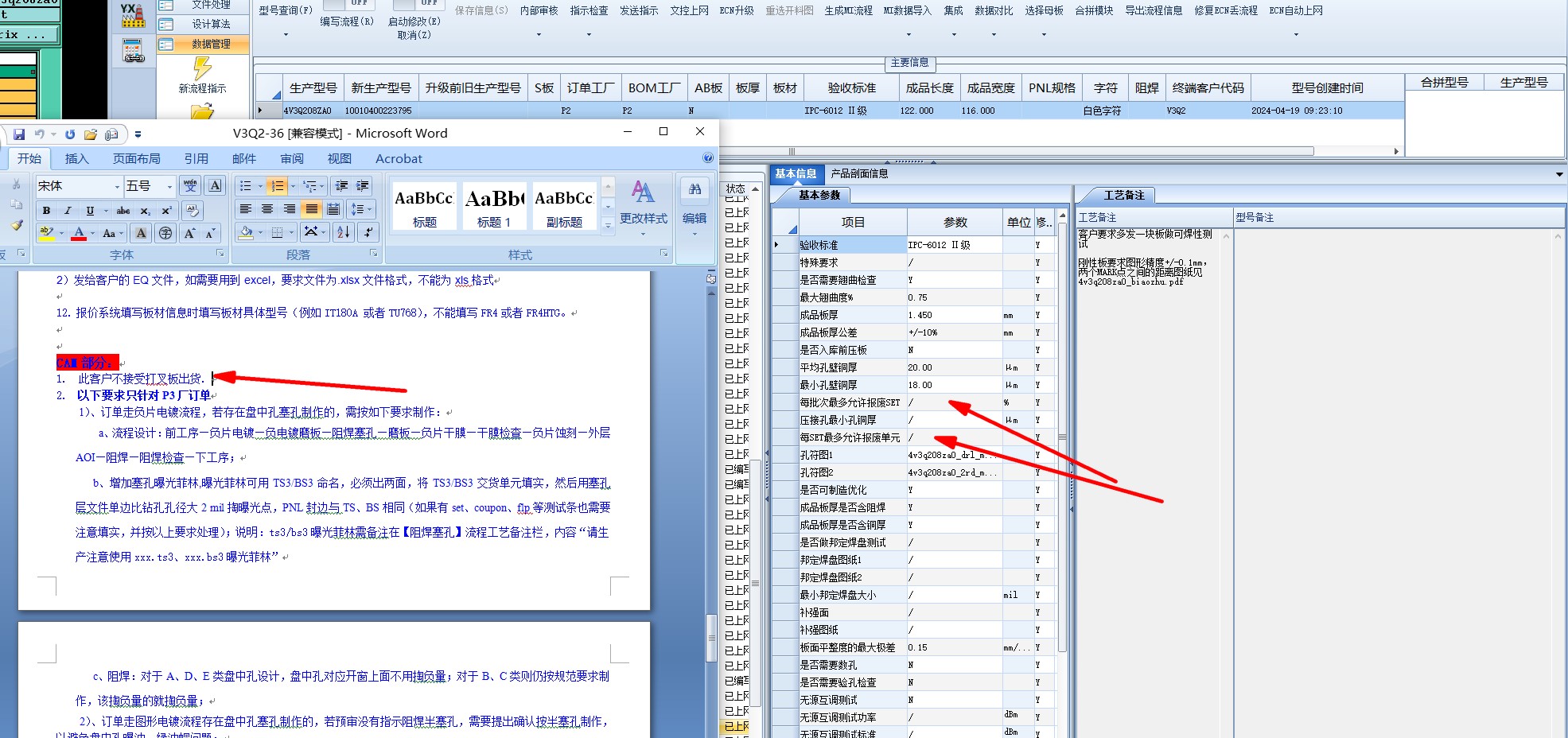The width and height of the screenshot is (1568, 738).
Task: Click the Sort A-Z icon
Action: [344, 232]
